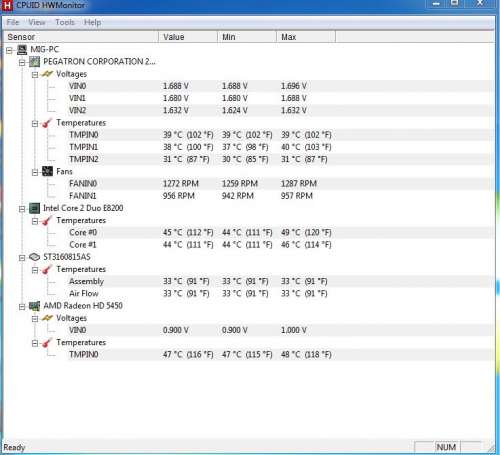
Task: Click the 942 RPM min fan value
Action: point(238,196)
